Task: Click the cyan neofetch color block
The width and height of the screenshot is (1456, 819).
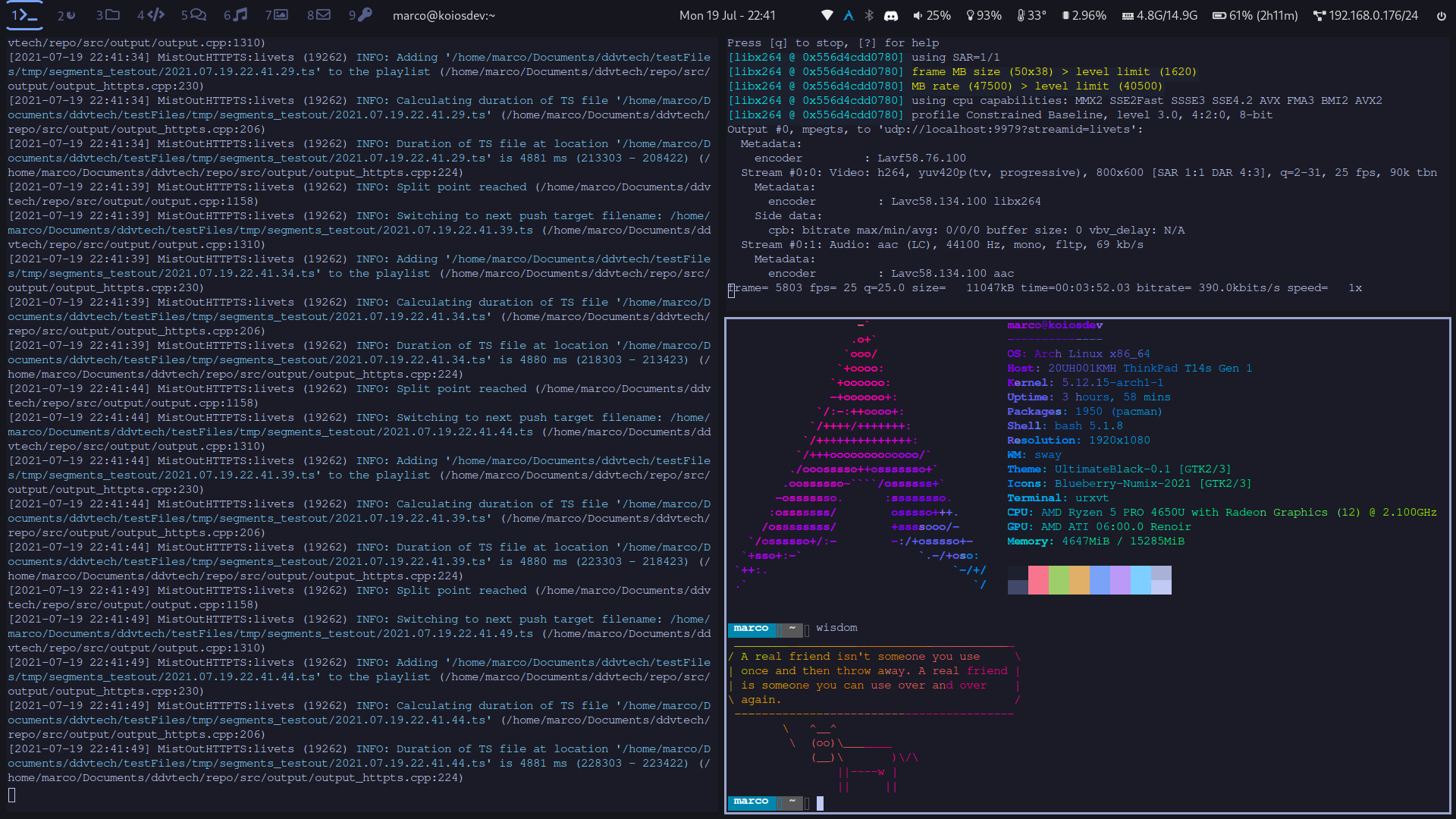Action: tap(1141, 580)
